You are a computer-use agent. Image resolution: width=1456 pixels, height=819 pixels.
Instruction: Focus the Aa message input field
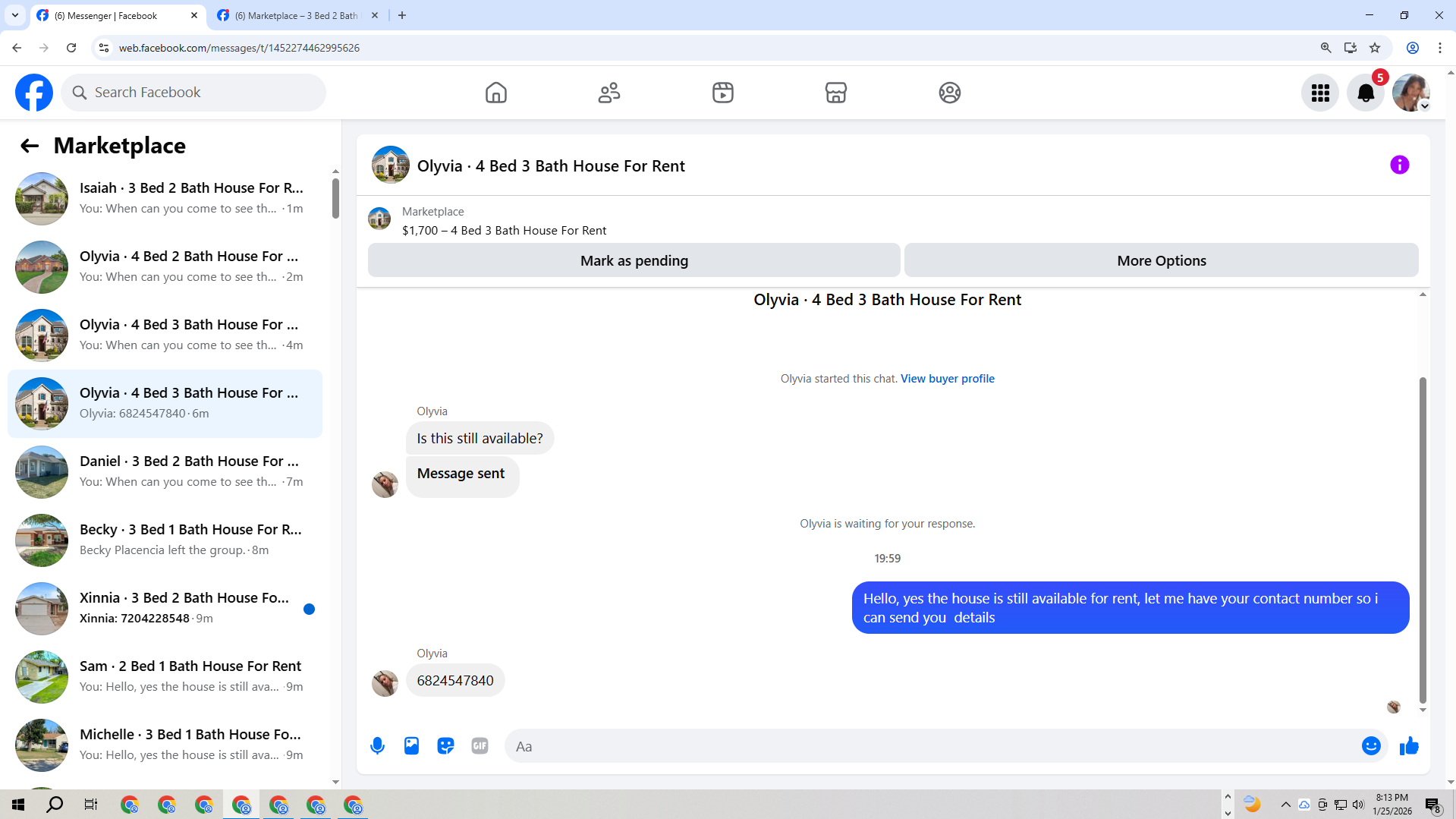[x=933, y=746]
